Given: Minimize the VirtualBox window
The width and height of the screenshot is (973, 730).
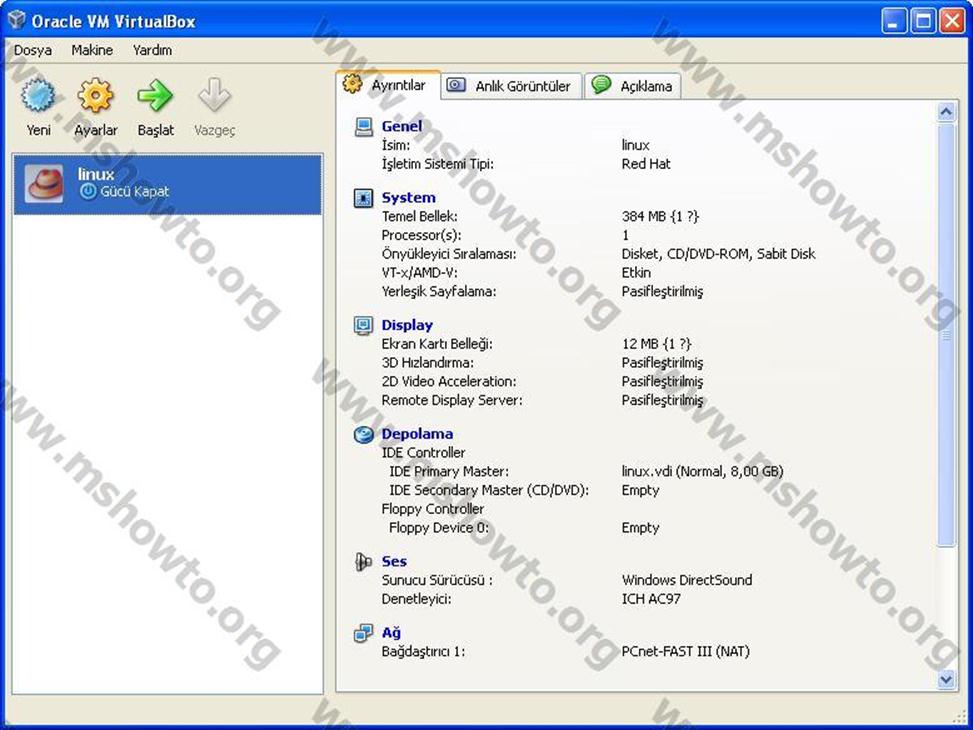Looking at the screenshot, I should pyautogui.click(x=893, y=22).
